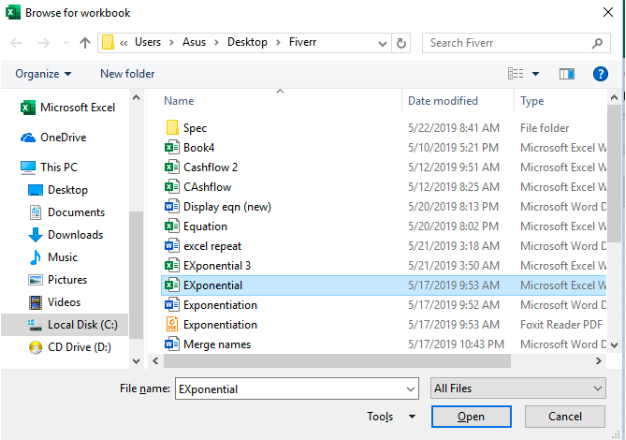626x440 pixels.
Task: Expand the File name dropdown arrow
Action: [x=410, y=389]
